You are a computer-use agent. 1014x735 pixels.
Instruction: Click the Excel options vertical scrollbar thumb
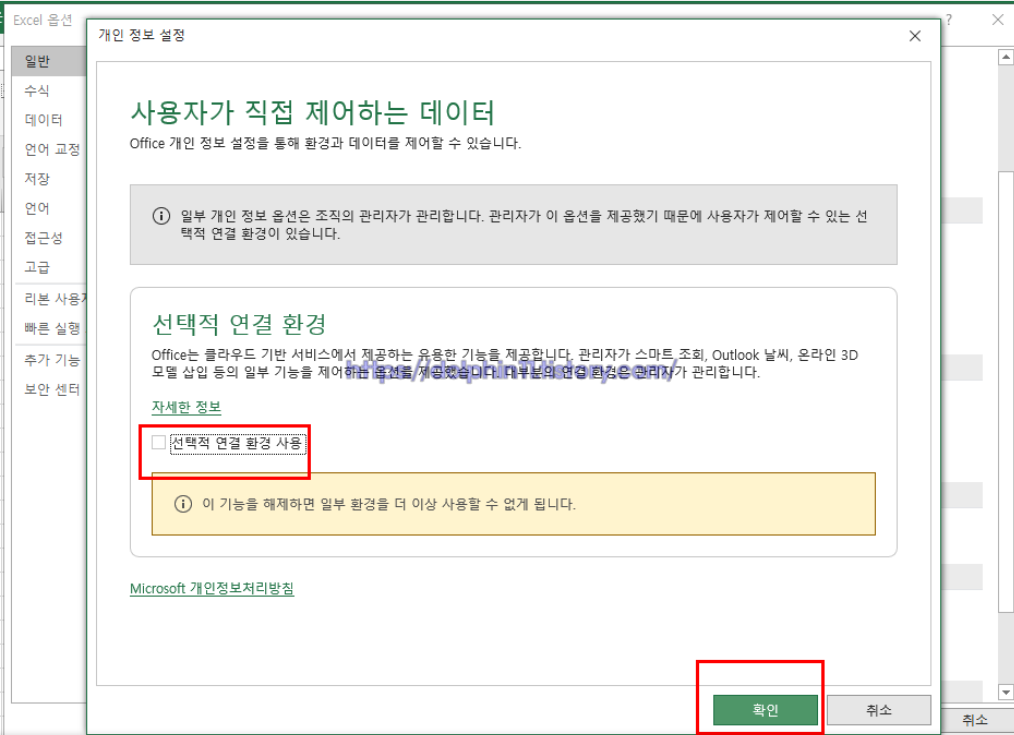(1006, 391)
